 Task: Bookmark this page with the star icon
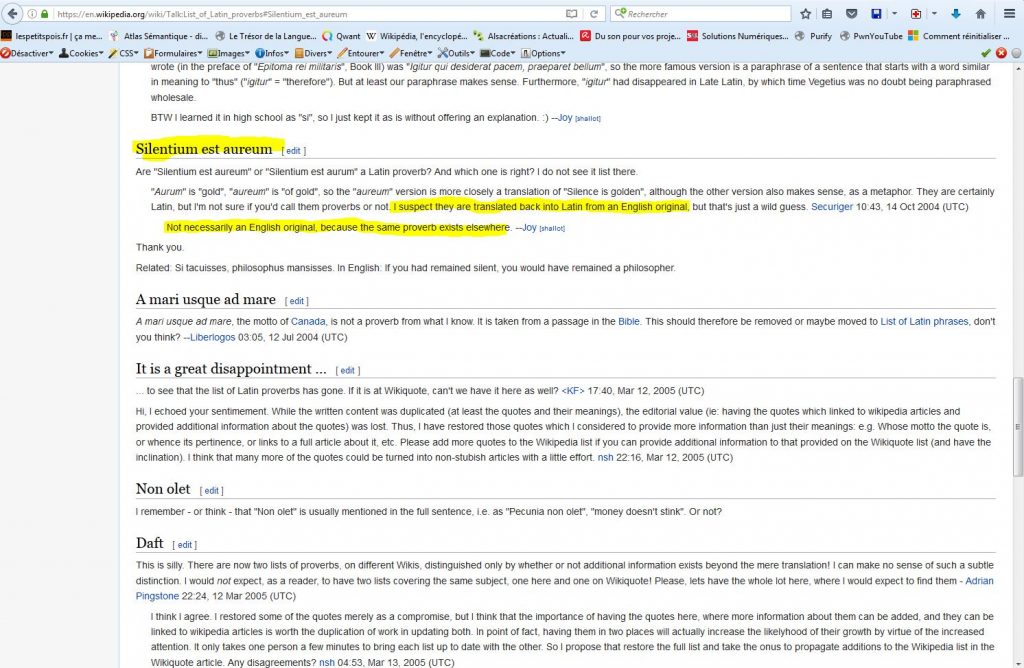click(x=806, y=14)
